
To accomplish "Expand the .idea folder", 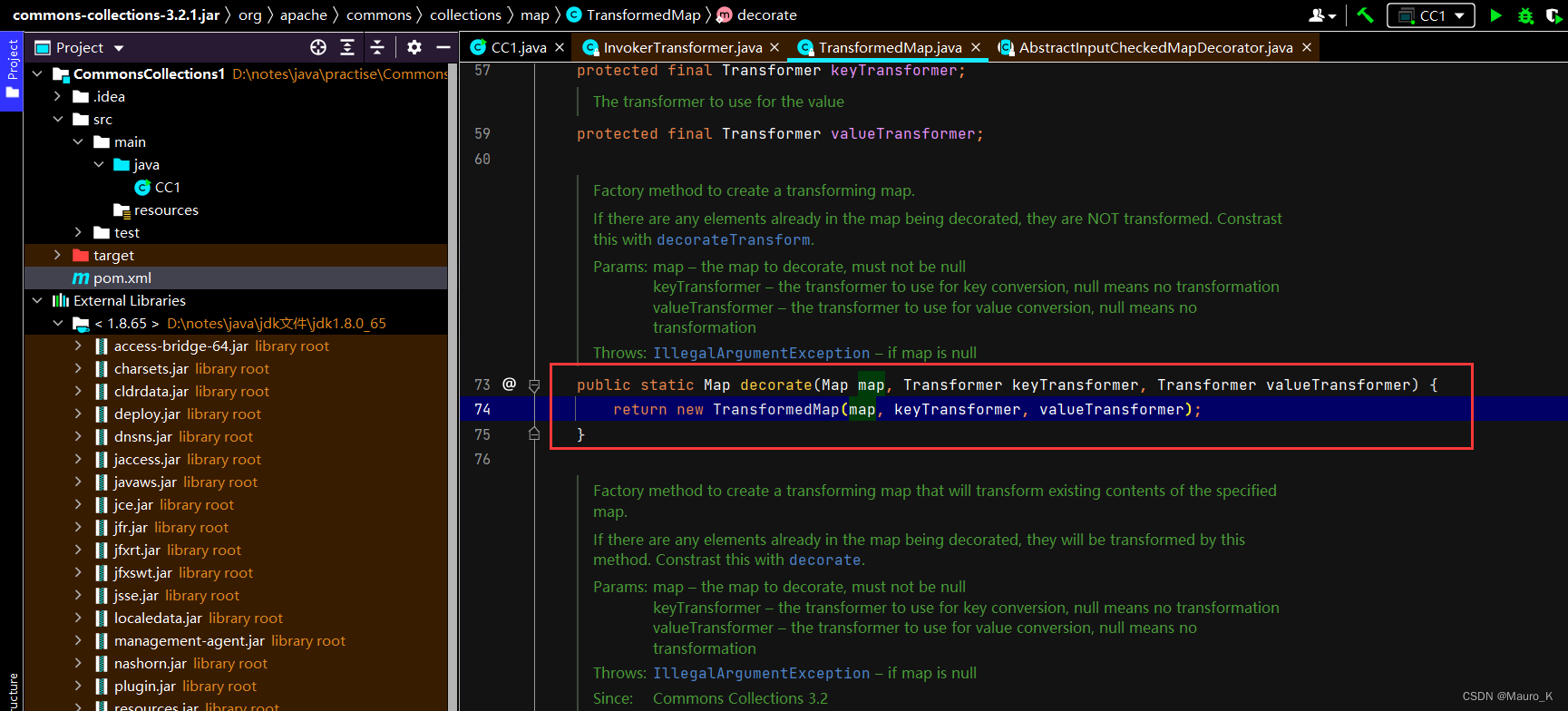I will (x=57, y=96).
